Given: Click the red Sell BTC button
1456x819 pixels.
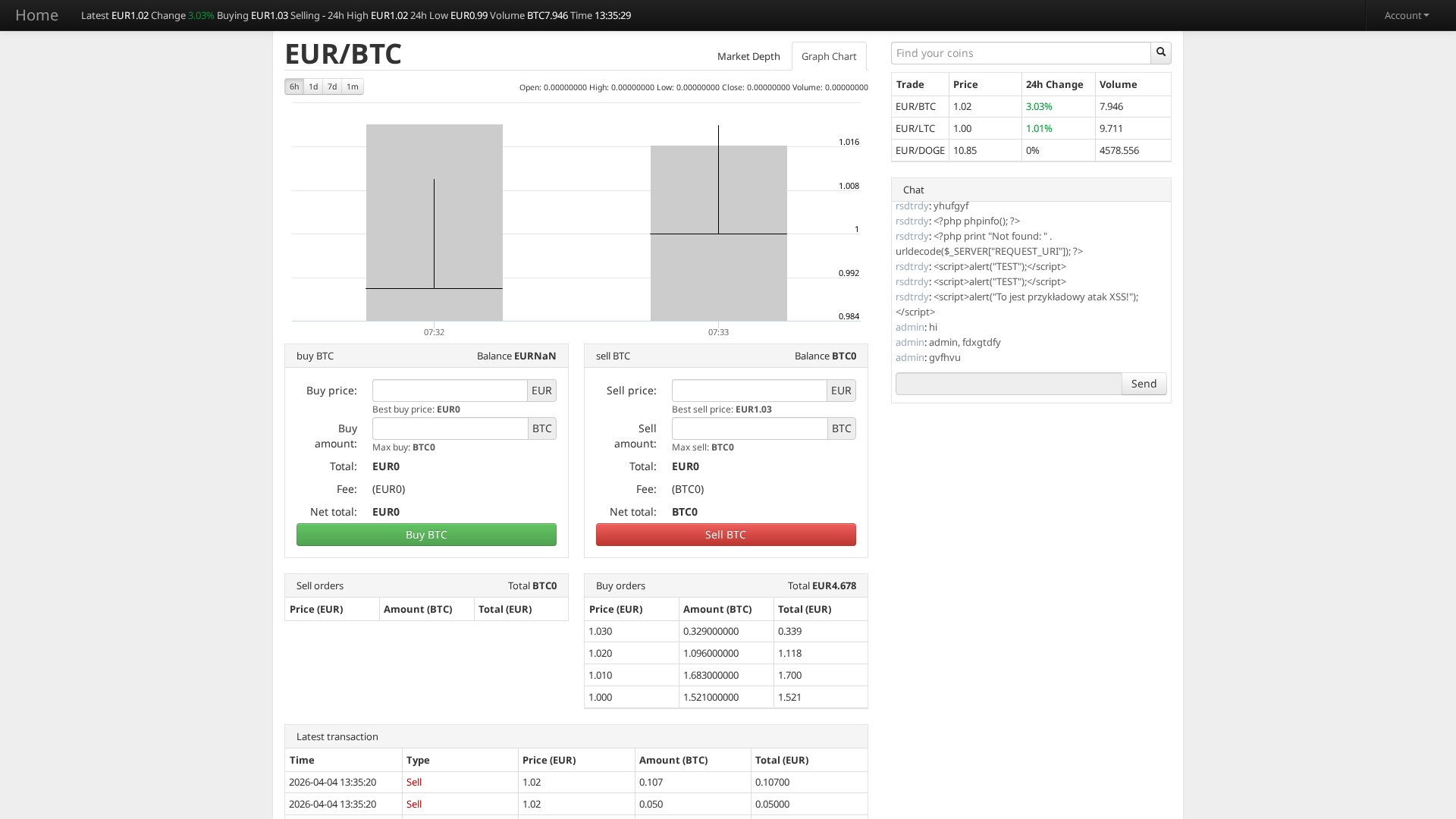Looking at the screenshot, I should [x=725, y=535].
